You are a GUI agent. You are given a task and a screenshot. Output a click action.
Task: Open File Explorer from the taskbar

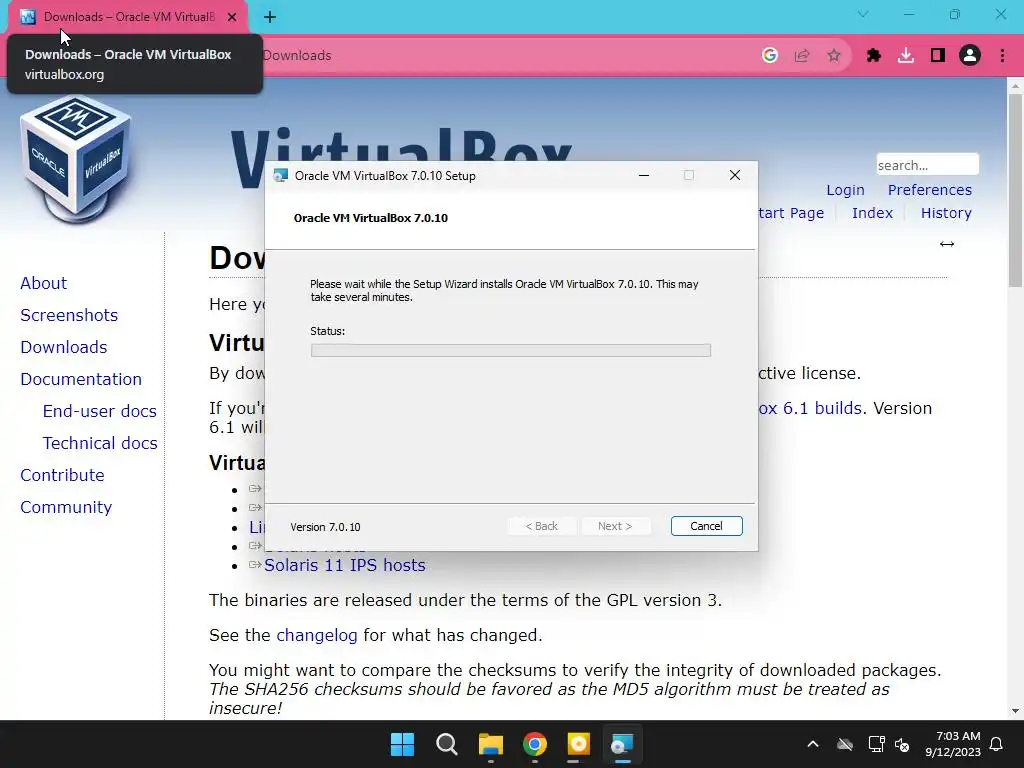coord(490,744)
